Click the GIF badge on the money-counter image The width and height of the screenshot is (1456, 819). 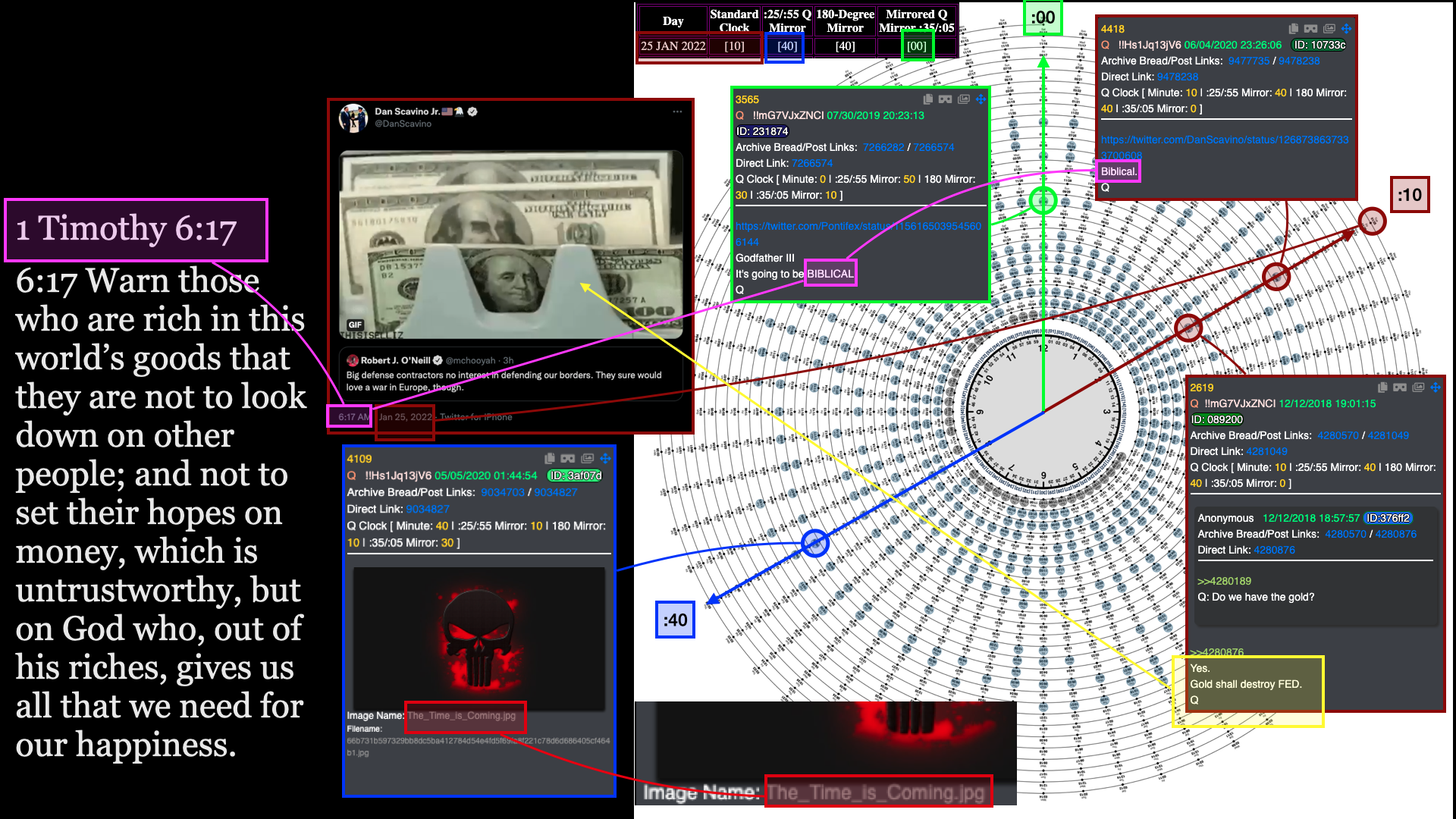click(356, 325)
